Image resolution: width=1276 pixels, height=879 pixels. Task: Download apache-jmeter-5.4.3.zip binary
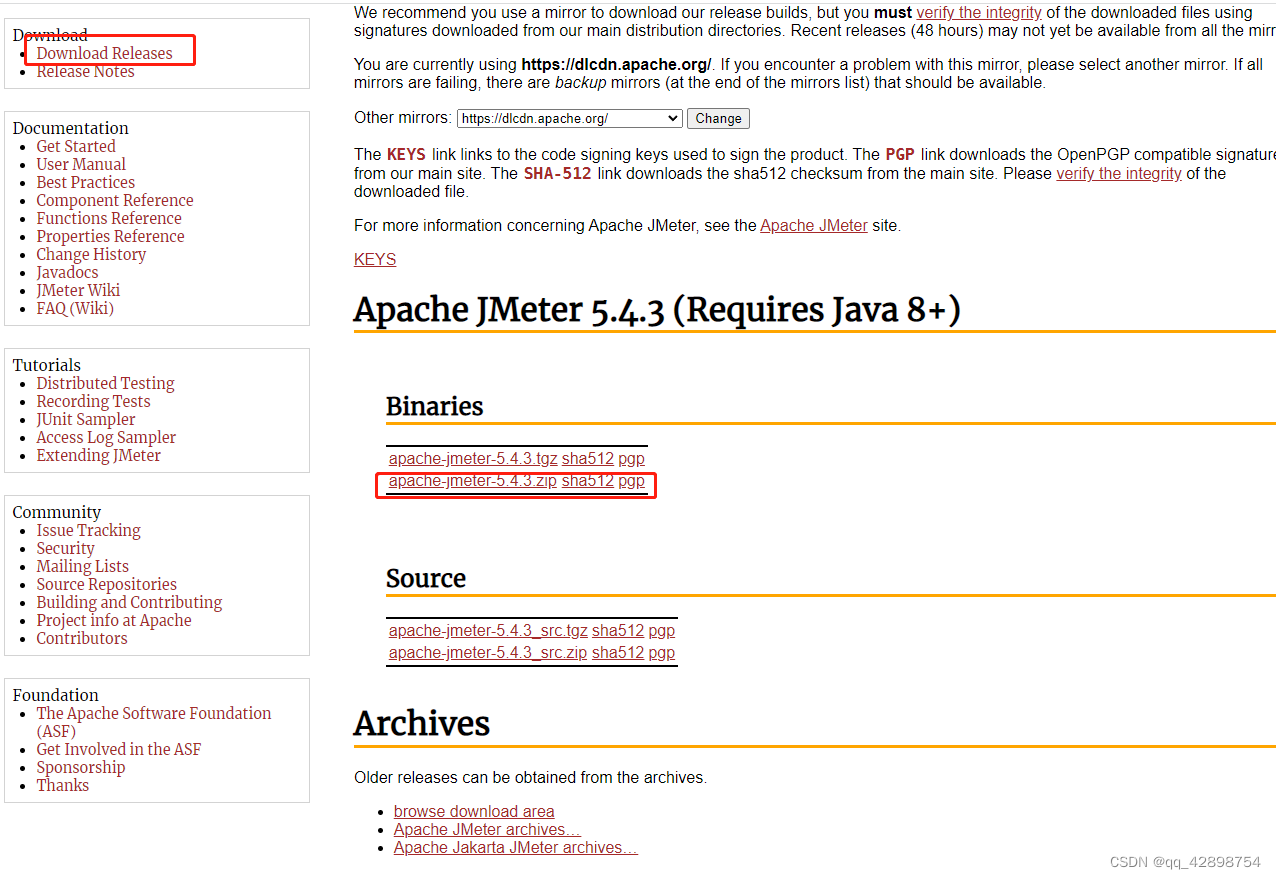click(x=473, y=481)
